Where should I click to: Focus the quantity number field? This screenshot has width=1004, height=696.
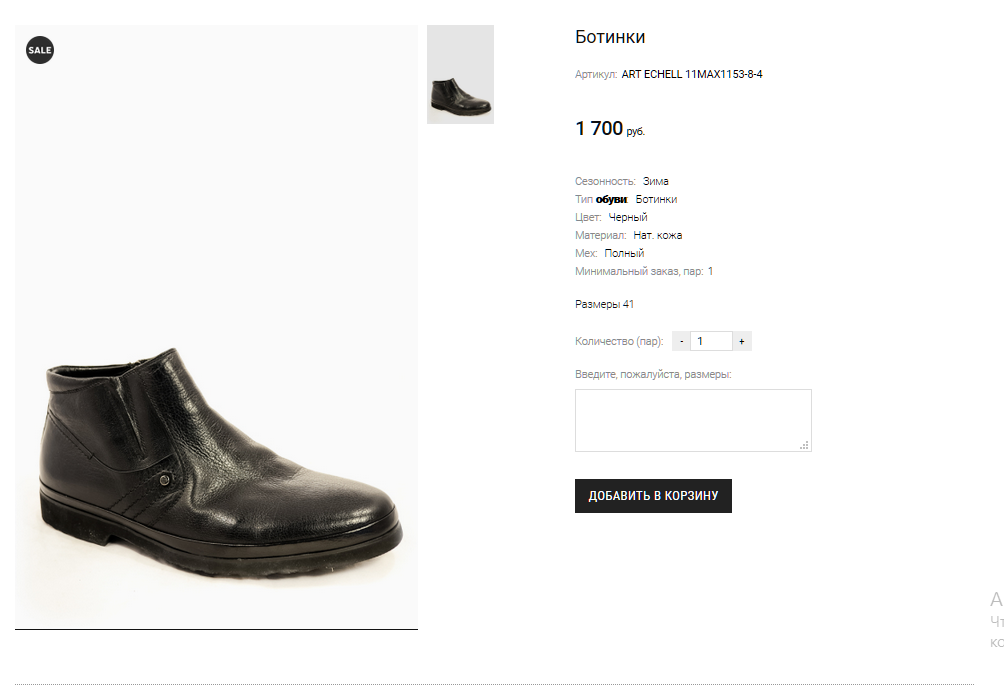[x=711, y=341]
